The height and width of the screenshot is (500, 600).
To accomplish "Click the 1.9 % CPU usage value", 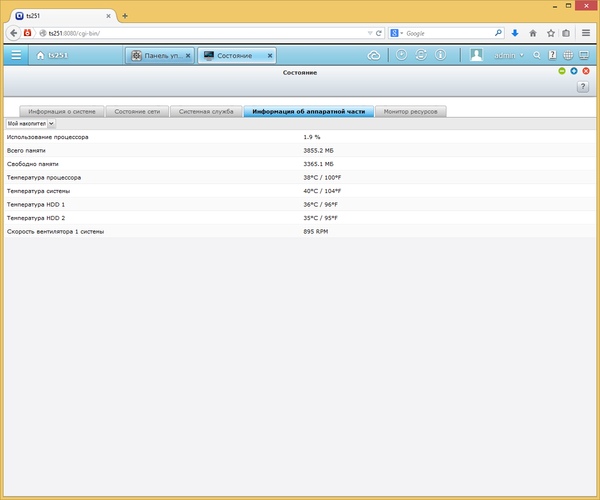I will (x=311, y=137).
